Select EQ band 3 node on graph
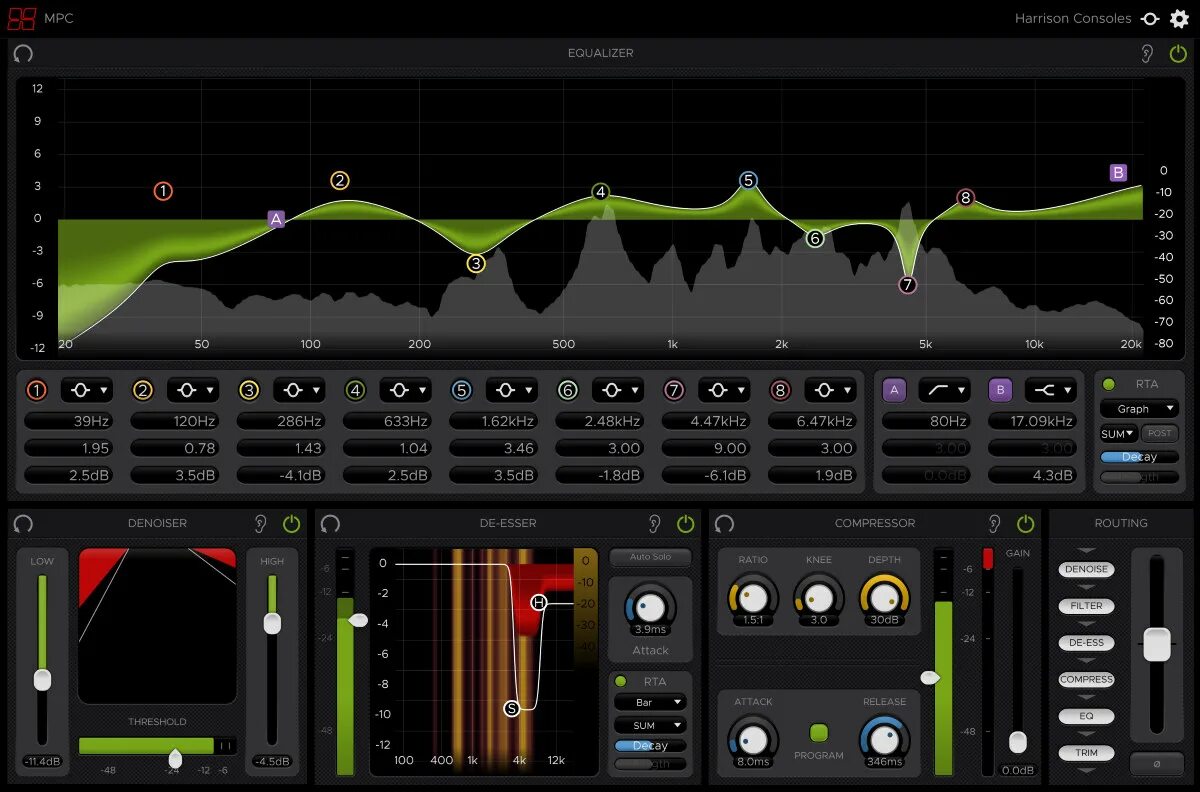The width and height of the screenshot is (1200, 792). (476, 264)
